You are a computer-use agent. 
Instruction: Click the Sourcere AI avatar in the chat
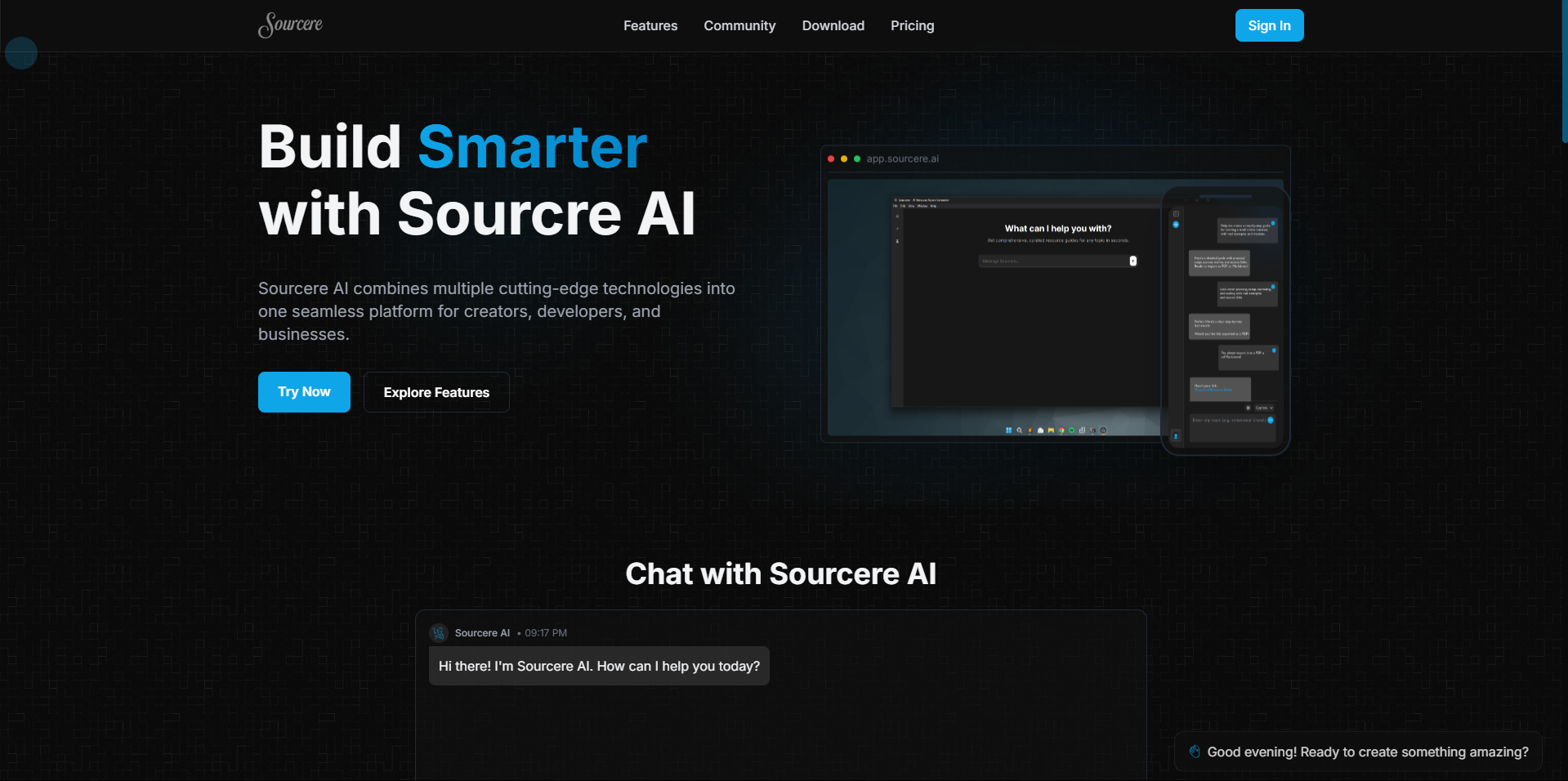tap(439, 633)
